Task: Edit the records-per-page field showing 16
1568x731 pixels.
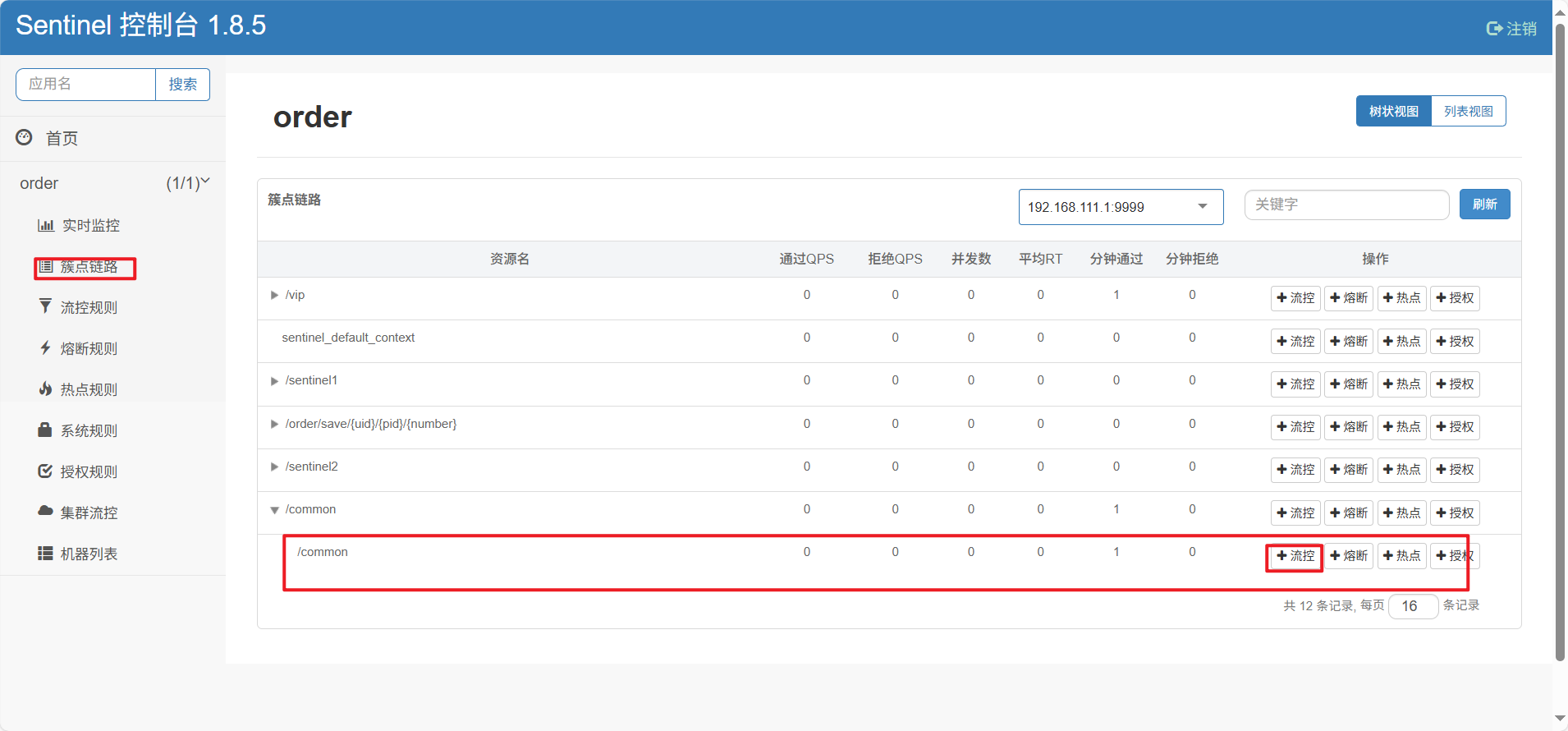Action: tap(1413, 606)
